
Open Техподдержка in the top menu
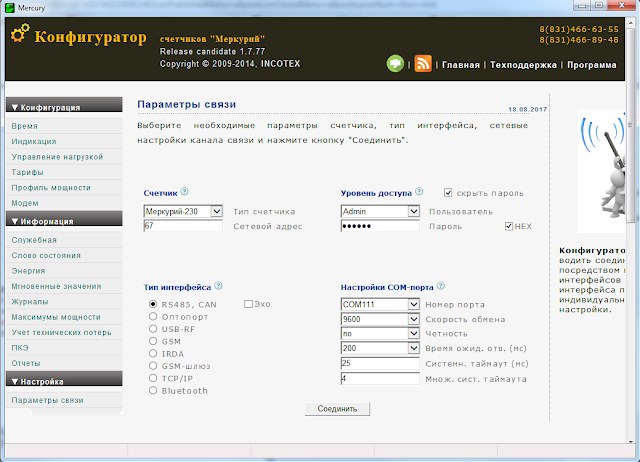pyautogui.click(x=523, y=65)
